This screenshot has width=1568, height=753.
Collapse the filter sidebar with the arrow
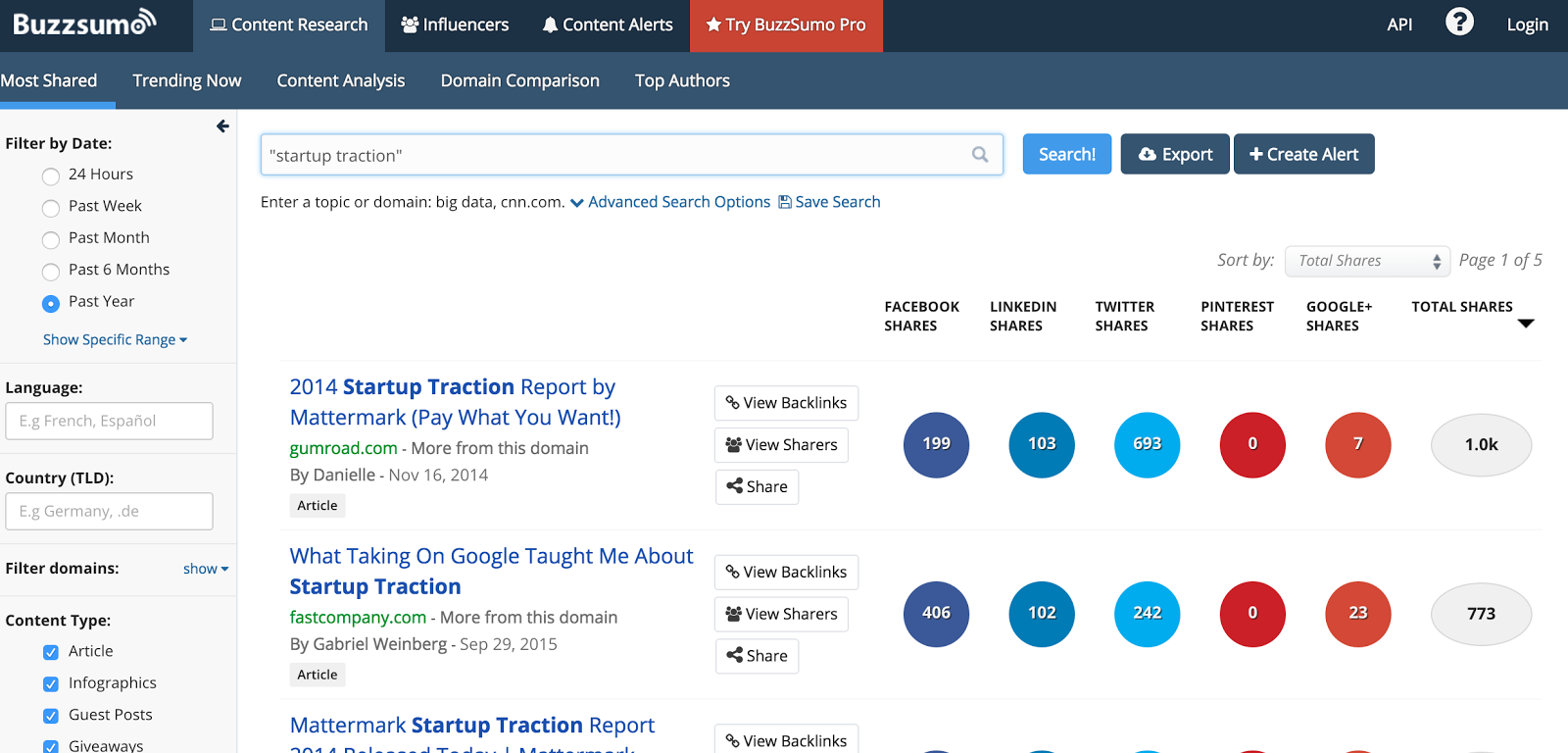click(x=222, y=125)
